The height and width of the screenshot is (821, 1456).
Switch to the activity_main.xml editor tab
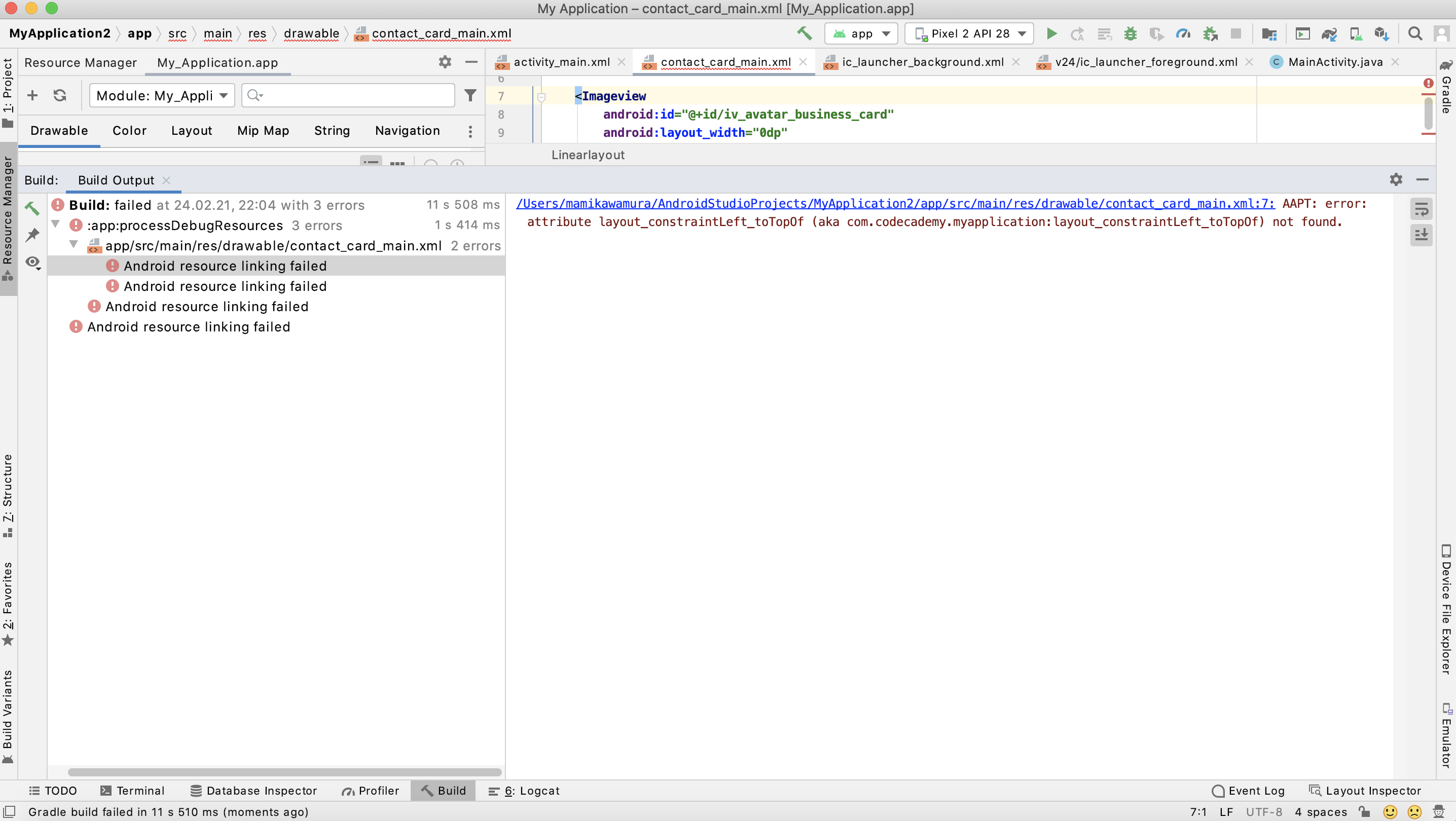click(561, 62)
